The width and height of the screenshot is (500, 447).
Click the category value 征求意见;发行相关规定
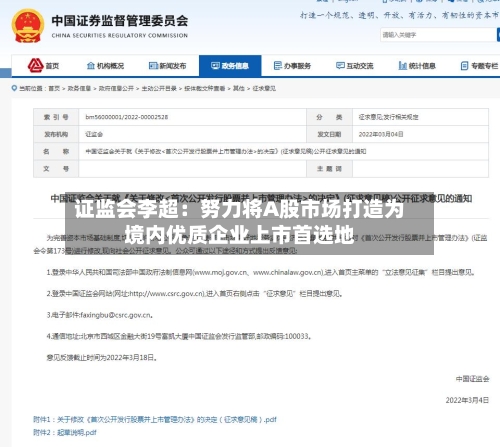click(x=388, y=117)
